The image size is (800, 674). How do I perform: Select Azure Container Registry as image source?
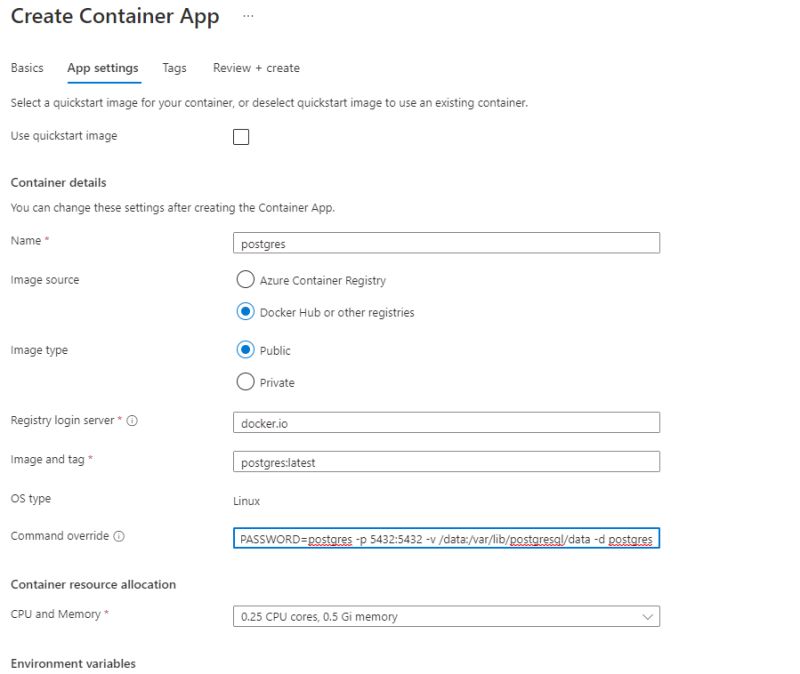click(245, 280)
